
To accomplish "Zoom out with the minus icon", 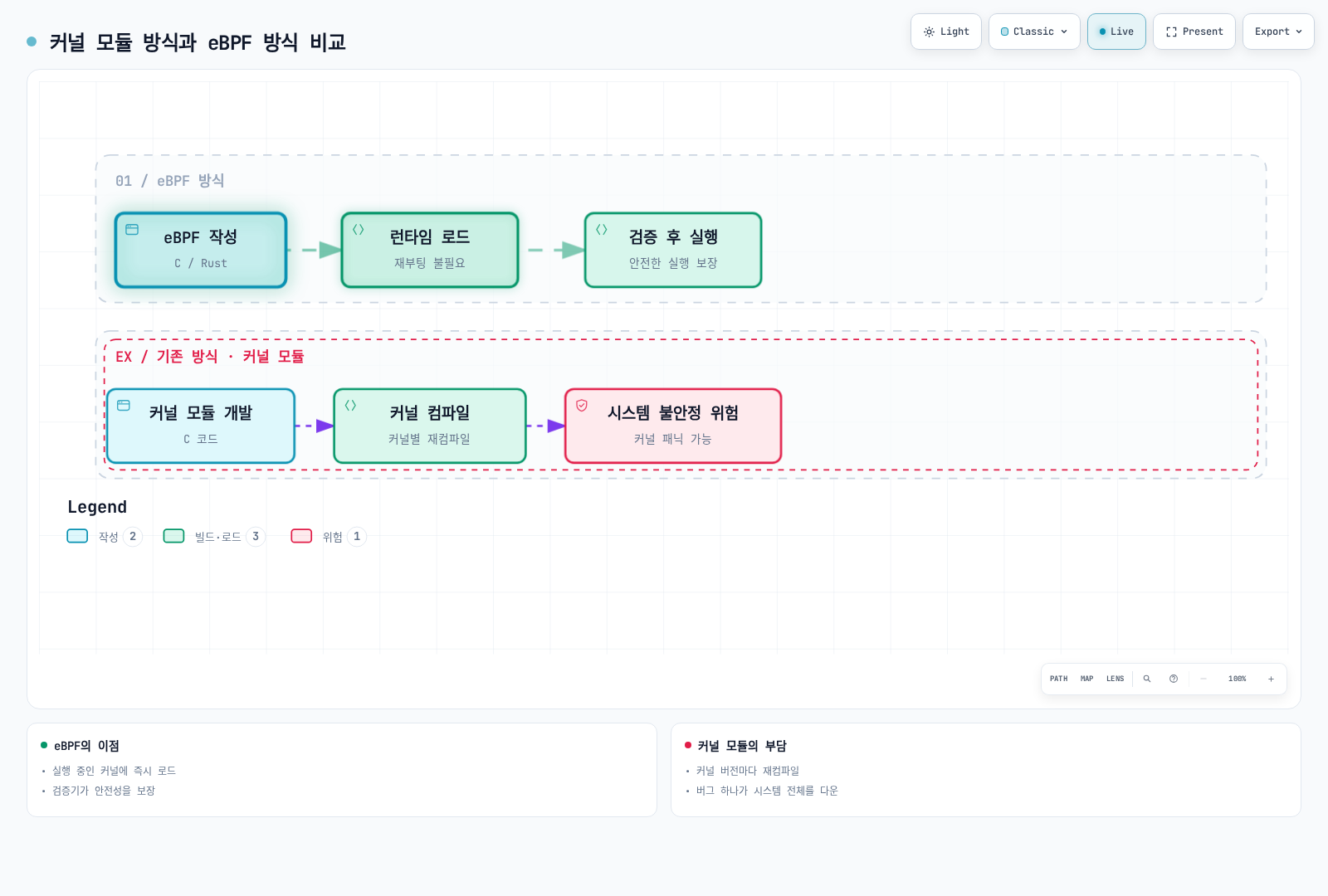I will tap(1203, 679).
